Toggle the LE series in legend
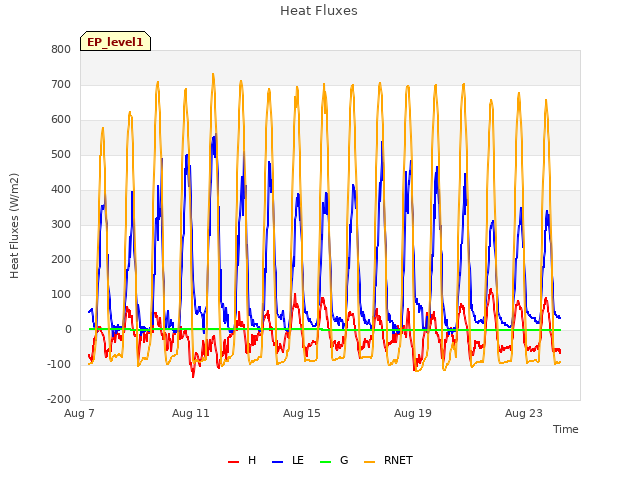This screenshot has width=640, height=480. [288, 460]
